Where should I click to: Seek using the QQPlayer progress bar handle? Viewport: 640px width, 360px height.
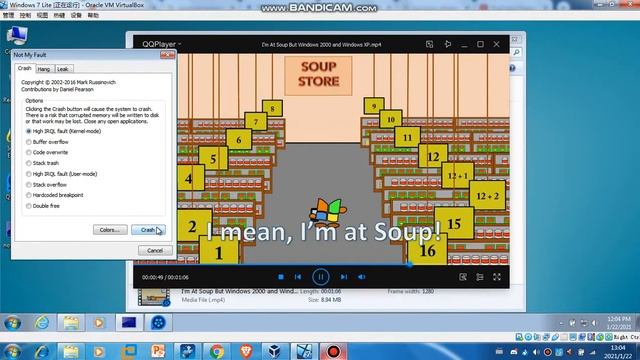point(409,264)
